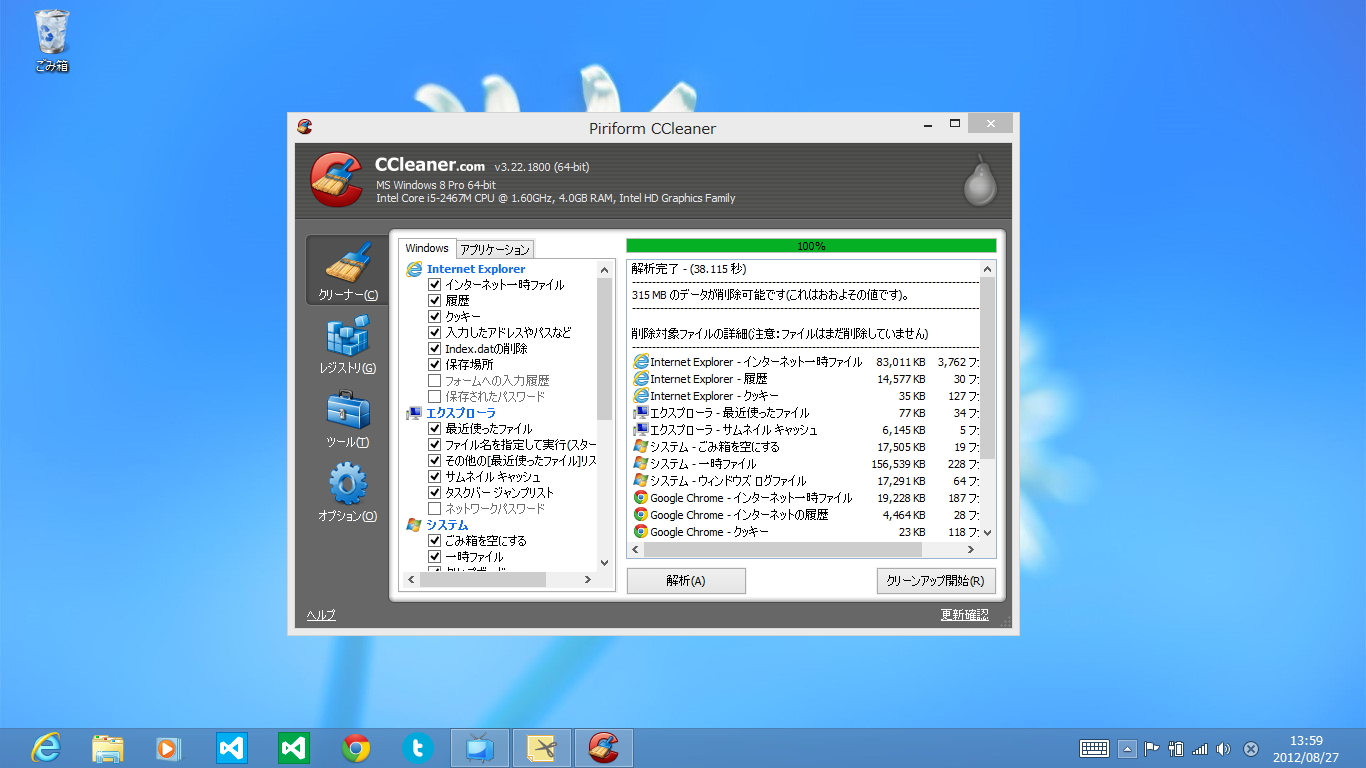Launch the CCleaner taskbar icon
This screenshot has height=768, width=1366.
(x=604, y=747)
